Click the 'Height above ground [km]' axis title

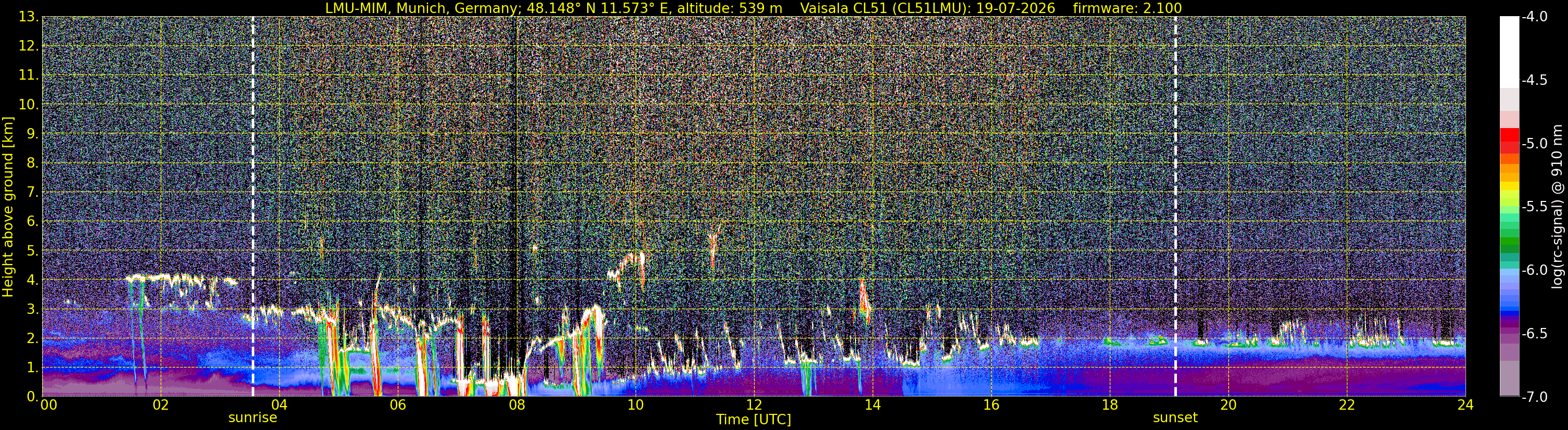pyautogui.click(x=8, y=207)
